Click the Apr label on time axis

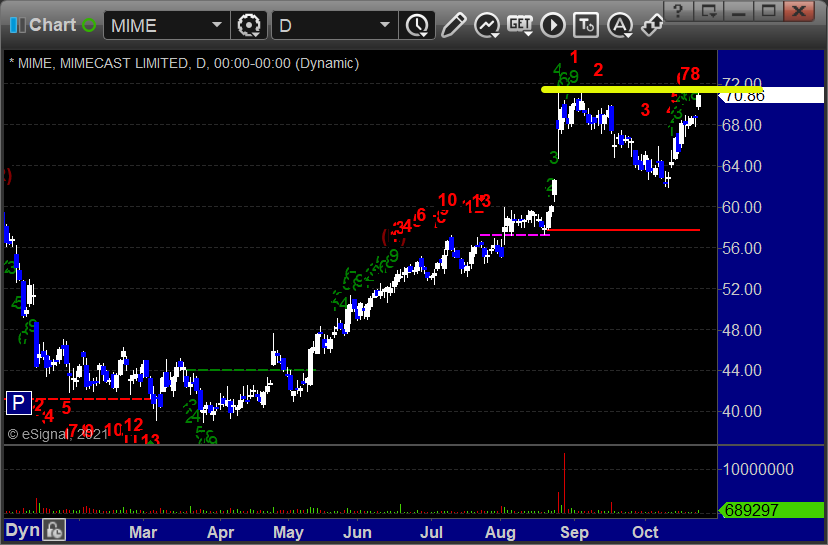[x=220, y=532]
